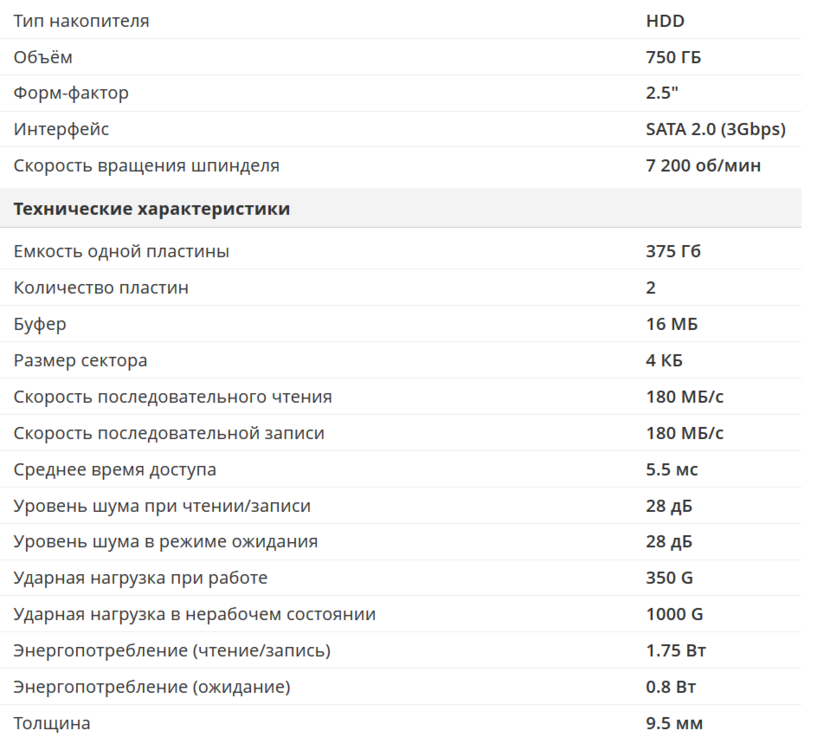Click the "Технические характеристики" section header
Image resolution: width=817 pixels, height=750 pixels.
coord(151,209)
